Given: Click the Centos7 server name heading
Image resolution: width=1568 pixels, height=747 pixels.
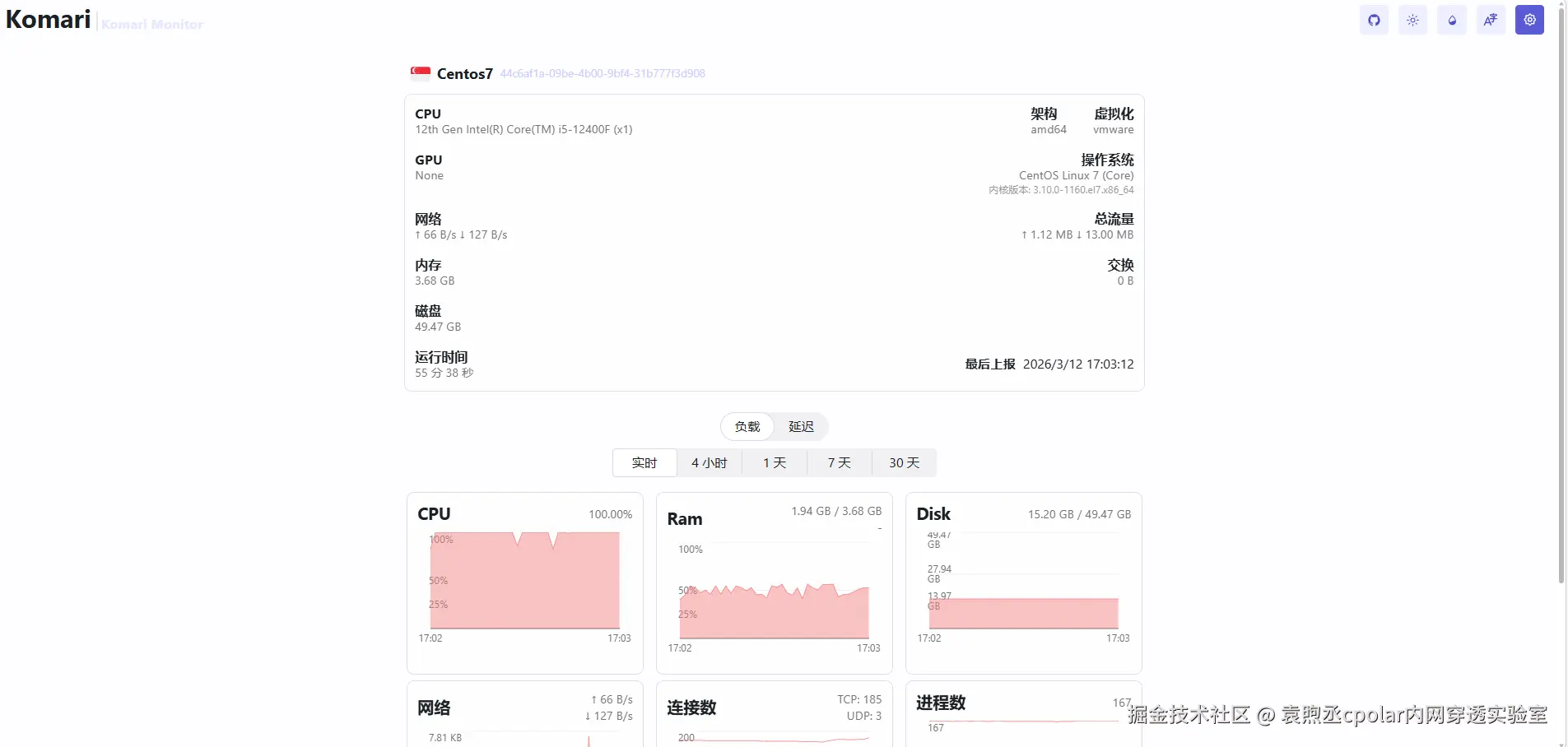Looking at the screenshot, I should pyautogui.click(x=465, y=74).
